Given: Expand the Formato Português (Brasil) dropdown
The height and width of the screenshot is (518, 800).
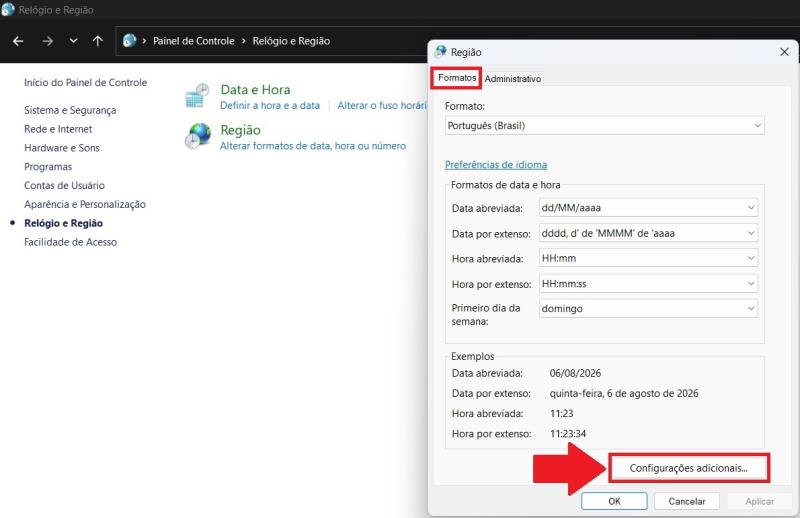Looking at the screenshot, I should 605,126.
